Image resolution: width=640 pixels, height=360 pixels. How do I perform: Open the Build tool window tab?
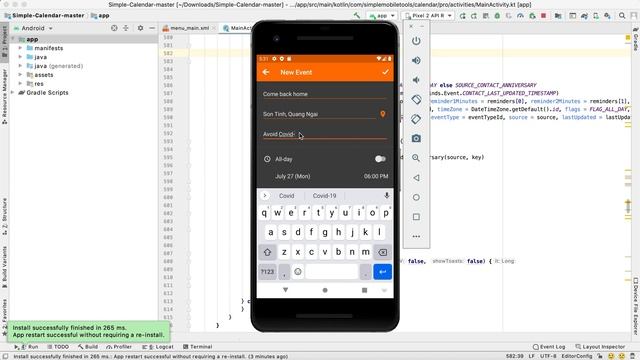(87, 347)
